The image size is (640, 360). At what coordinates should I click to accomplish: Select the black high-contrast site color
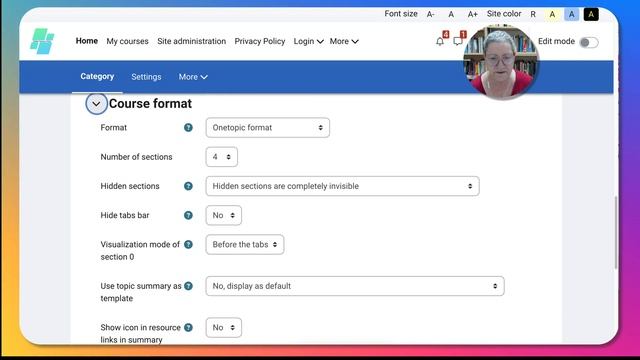(x=591, y=14)
